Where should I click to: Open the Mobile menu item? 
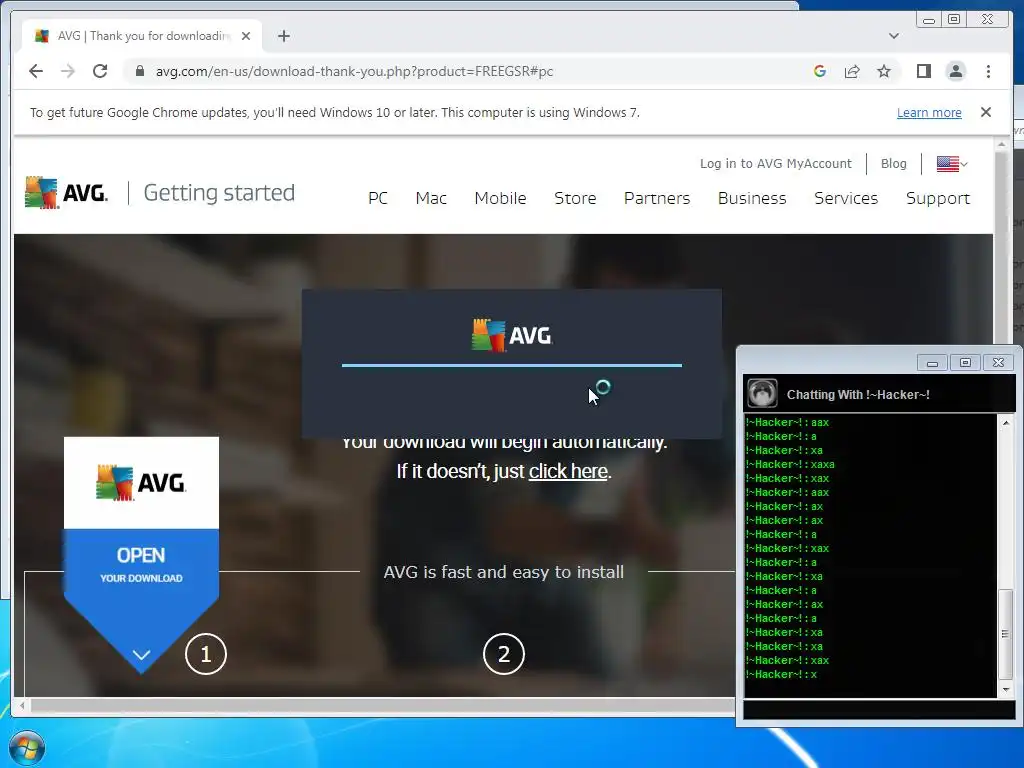pyautogui.click(x=500, y=198)
